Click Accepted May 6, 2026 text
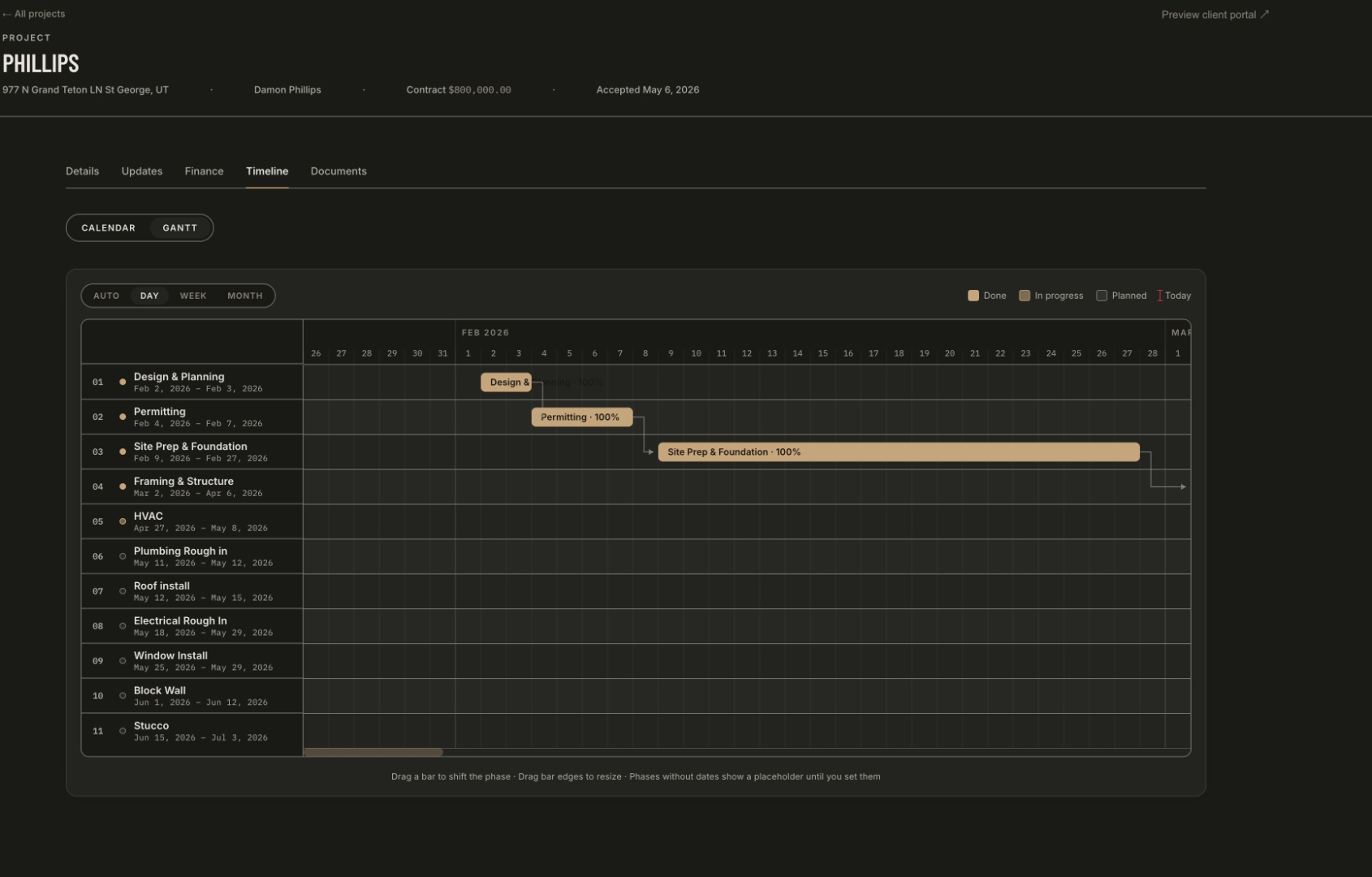1372x877 pixels. pyautogui.click(x=648, y=90)
